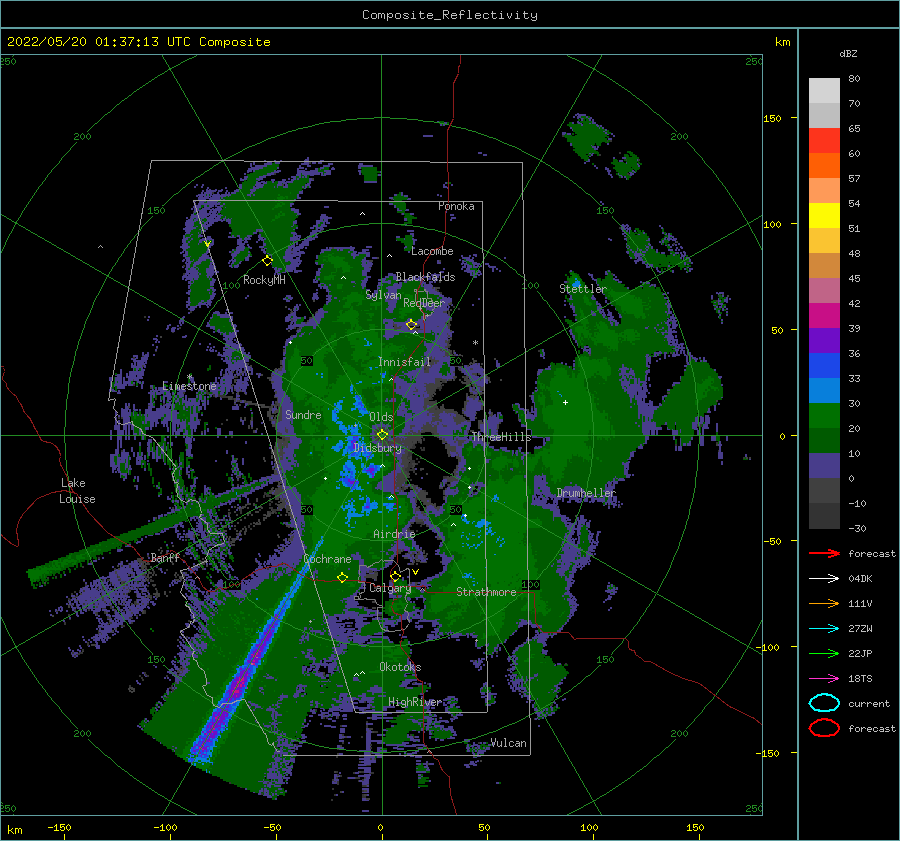This screenshot has height=841, width=900.
Task: Click the Strathmore city label
Action: click(486, 592)
